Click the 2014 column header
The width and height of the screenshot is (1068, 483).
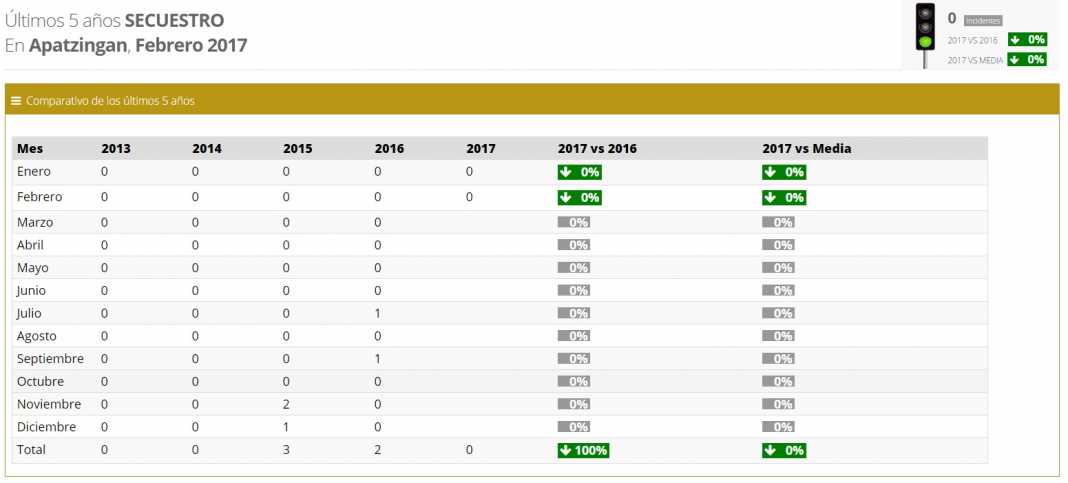[206, 148]
